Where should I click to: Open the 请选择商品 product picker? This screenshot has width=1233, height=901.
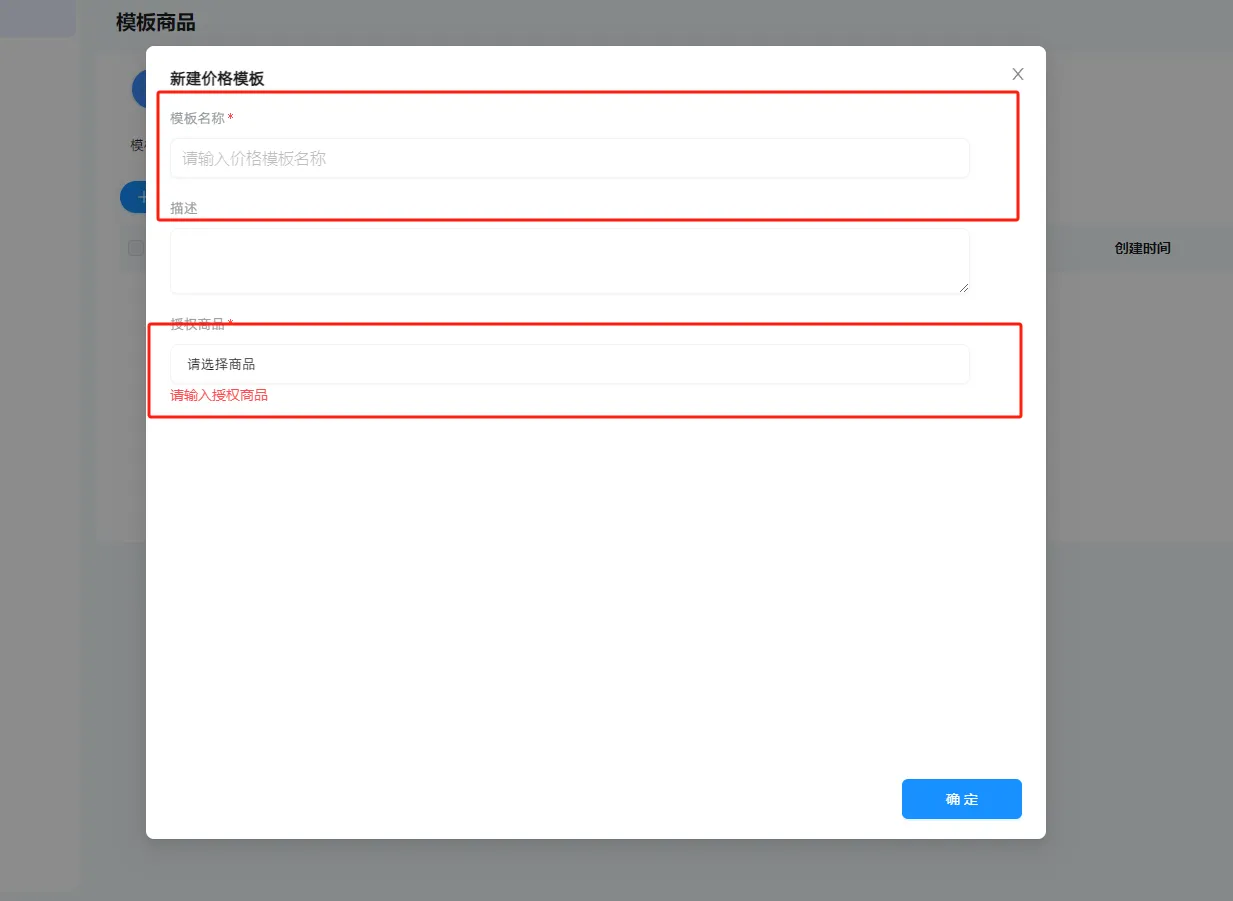click(x=570, y=364)
